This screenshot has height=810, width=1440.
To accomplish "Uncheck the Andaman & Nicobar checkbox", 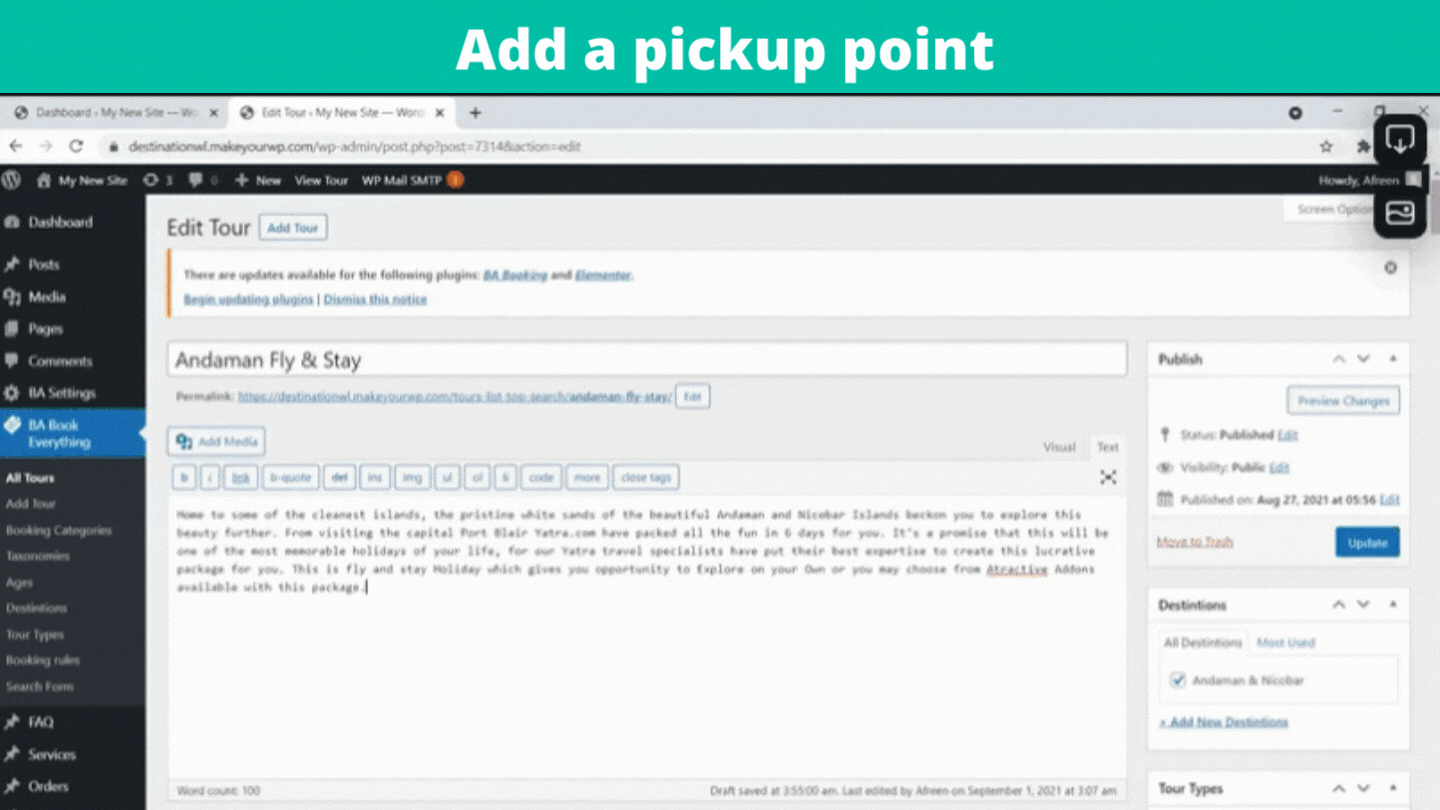I will (x=1178, y=680).
